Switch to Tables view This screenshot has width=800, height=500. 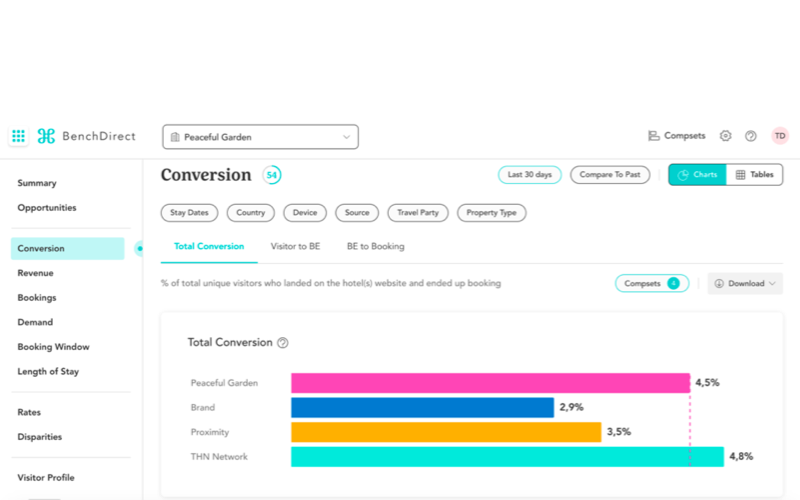754,175
